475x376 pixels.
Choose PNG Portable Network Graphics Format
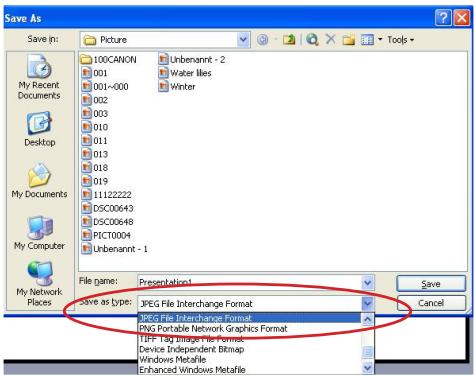(249, 329)
